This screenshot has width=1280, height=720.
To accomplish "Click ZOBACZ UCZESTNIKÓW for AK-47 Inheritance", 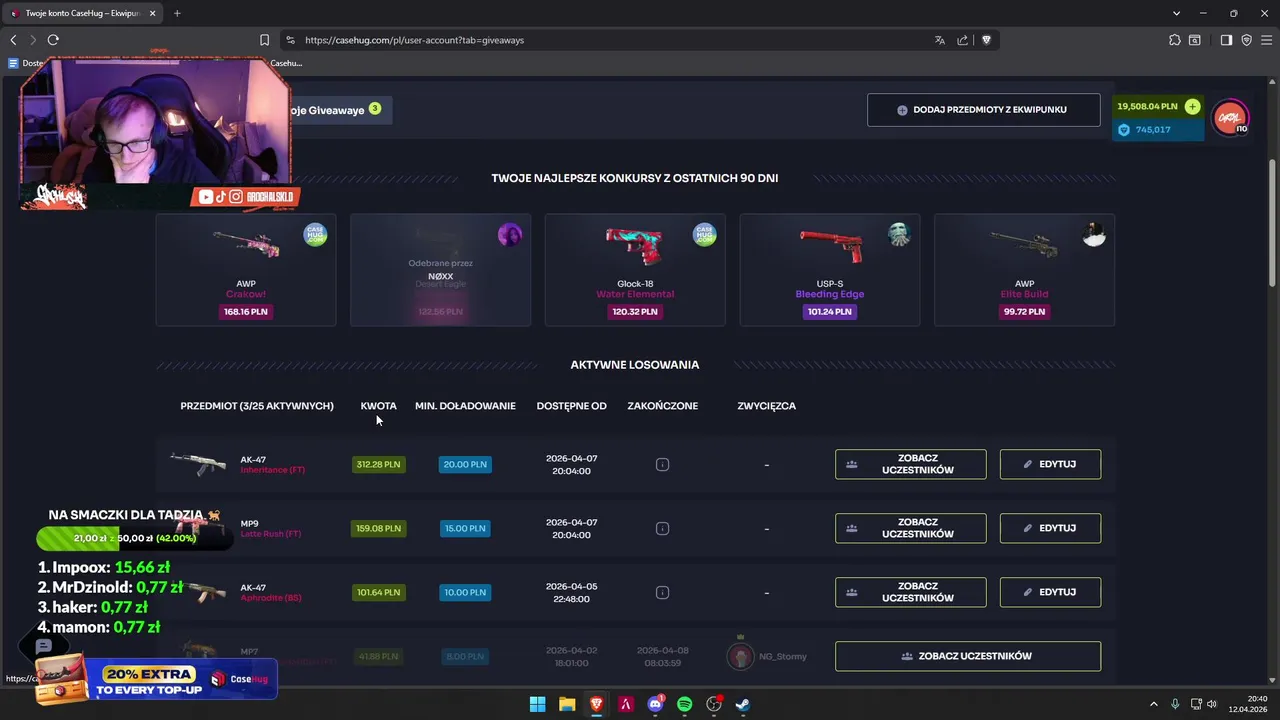I will [910, 464].
